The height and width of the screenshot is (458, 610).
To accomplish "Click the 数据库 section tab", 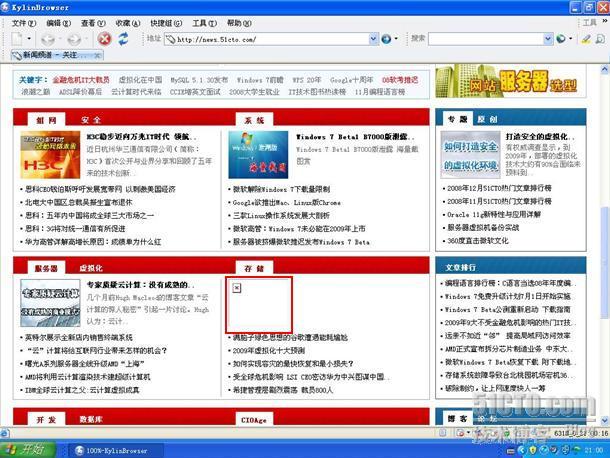I will point(91,419).
